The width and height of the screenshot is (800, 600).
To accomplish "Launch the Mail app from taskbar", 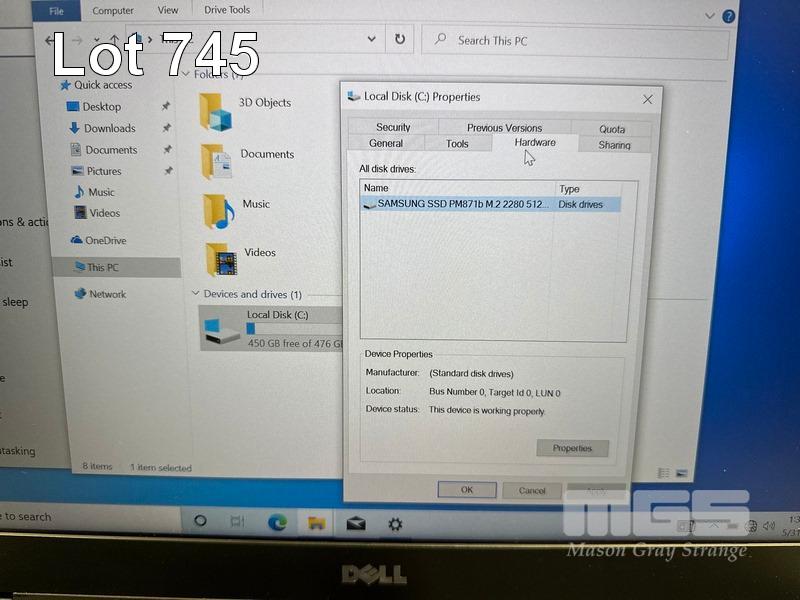I will 356,523.
